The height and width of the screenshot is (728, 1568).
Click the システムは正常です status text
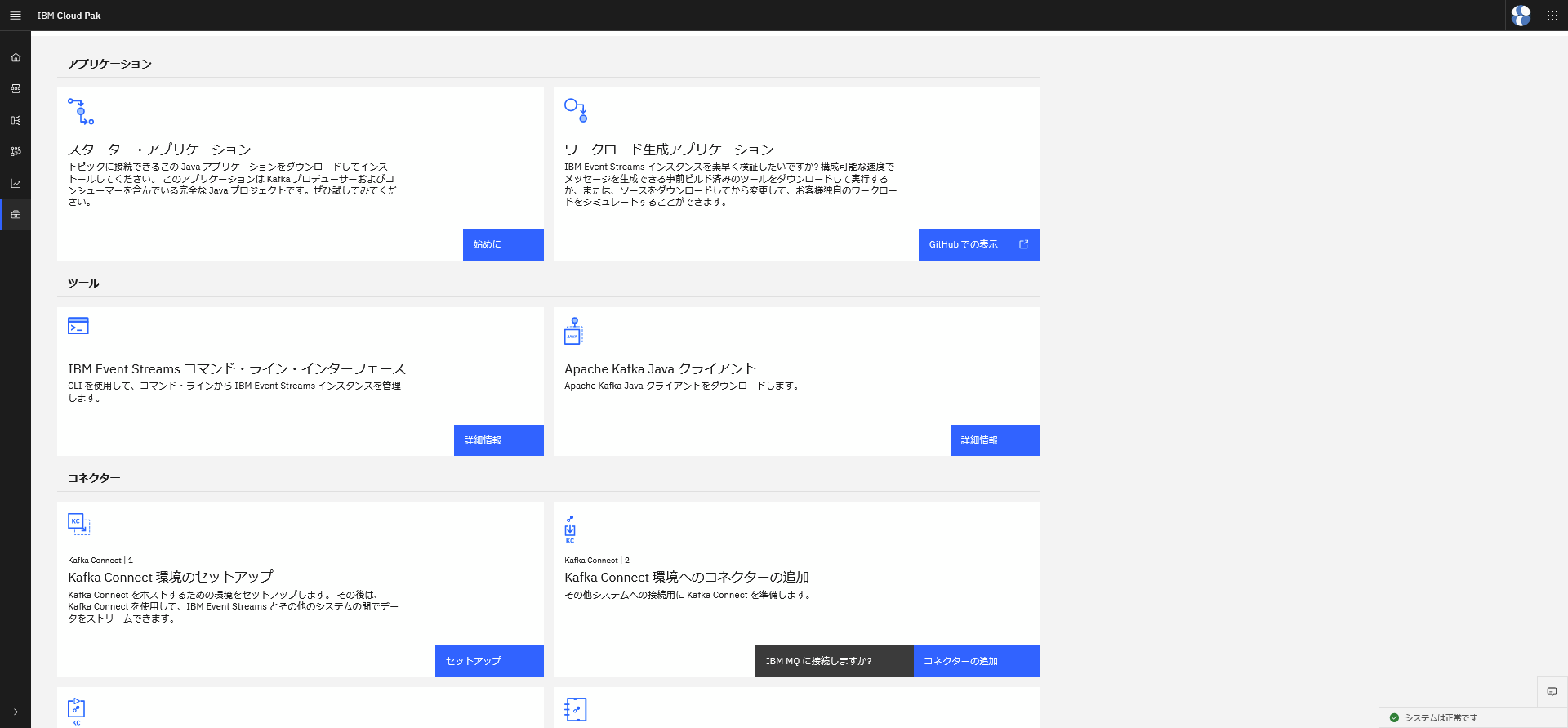click(1441, 718)
